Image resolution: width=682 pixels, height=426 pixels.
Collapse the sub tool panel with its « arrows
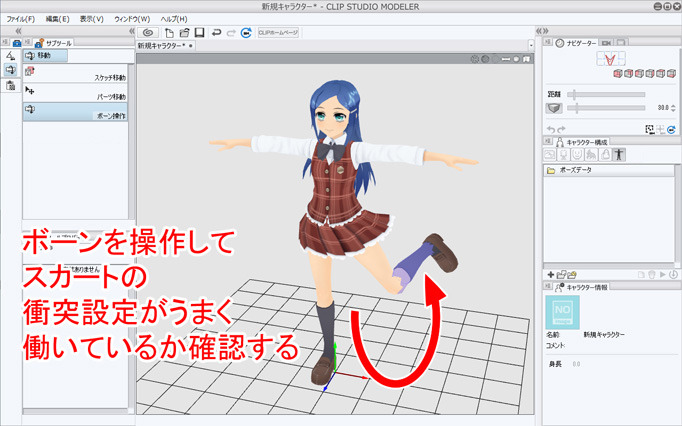132,31
